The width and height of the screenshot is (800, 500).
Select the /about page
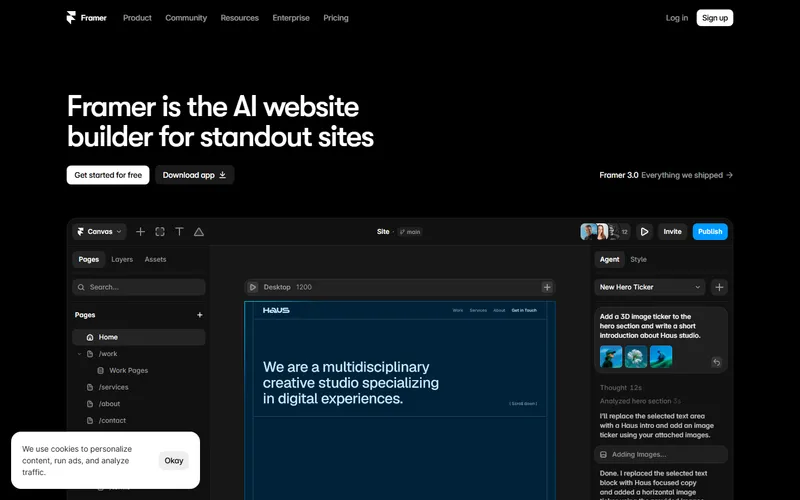[109, 404]
